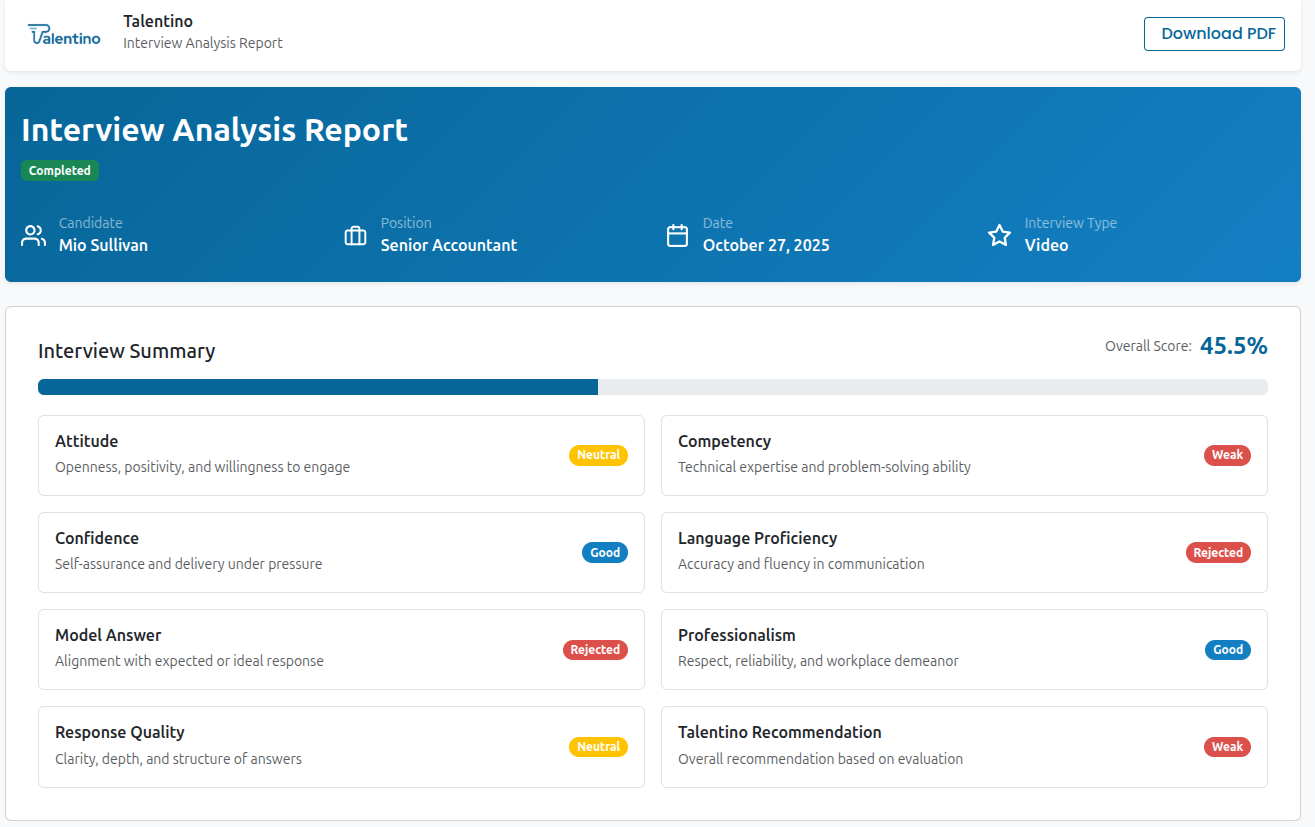This screenshot has height=827, width=1315.
Task: Click Weak badge in Talentino Recommendation
Action: point(1227,747)
